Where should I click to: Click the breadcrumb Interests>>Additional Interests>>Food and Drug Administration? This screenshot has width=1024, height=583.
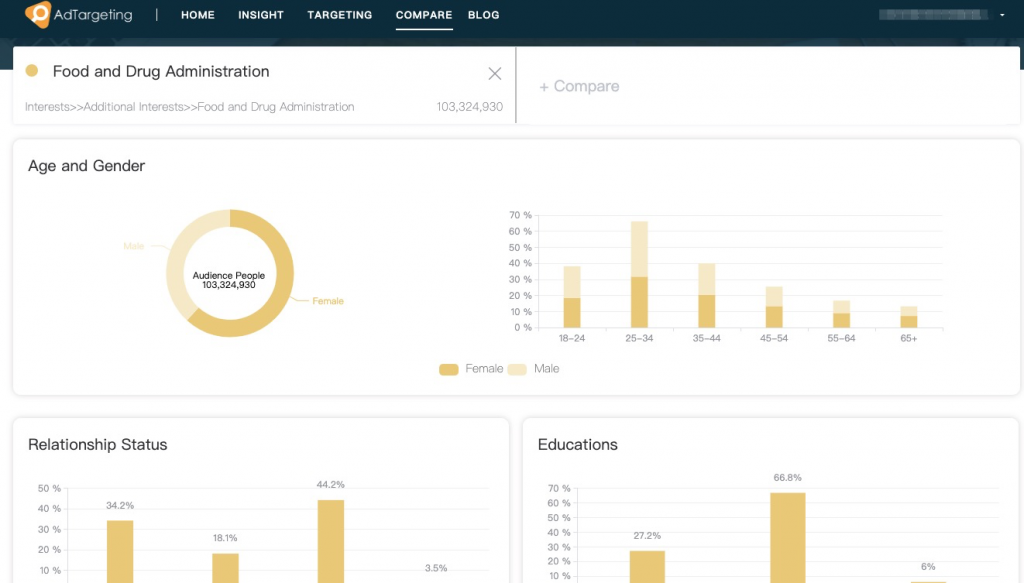click(x=189, y=106)
